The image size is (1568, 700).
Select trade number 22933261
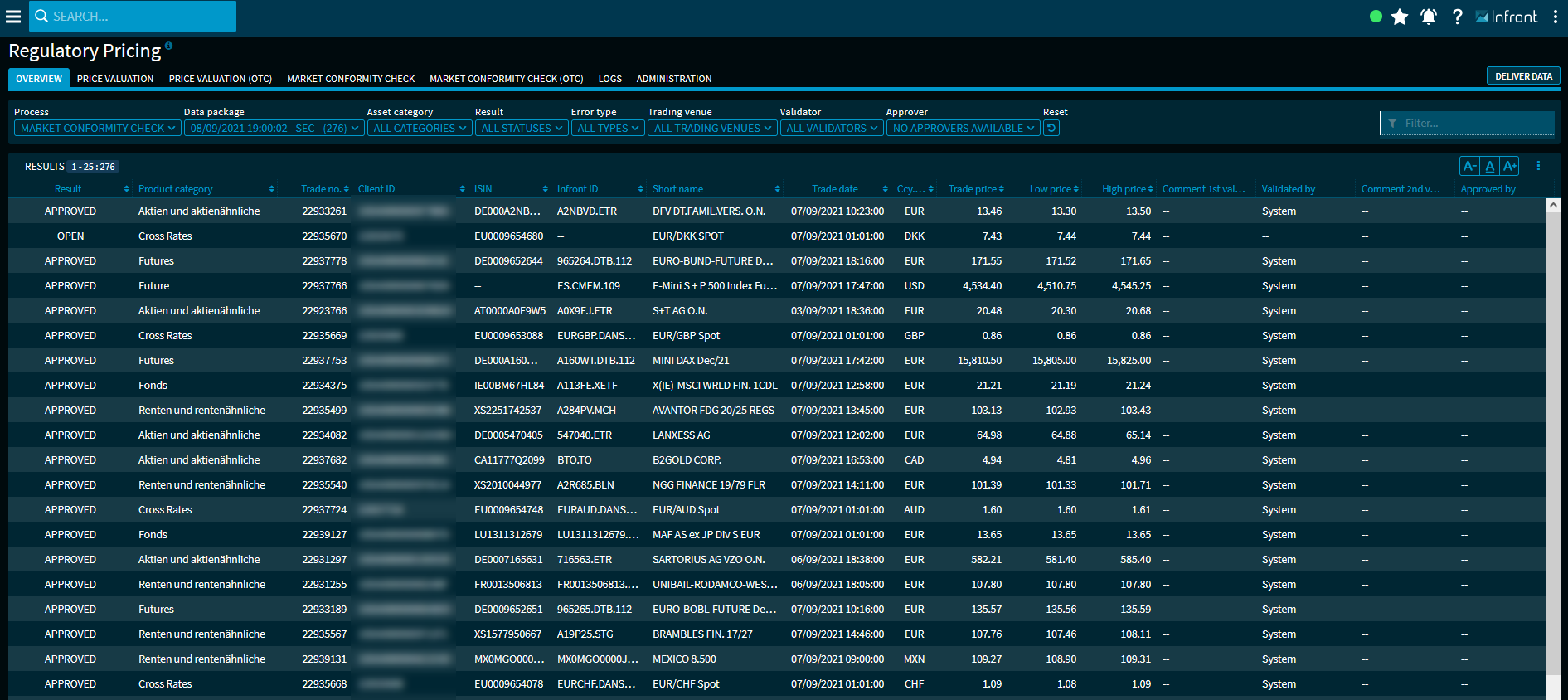324,211
